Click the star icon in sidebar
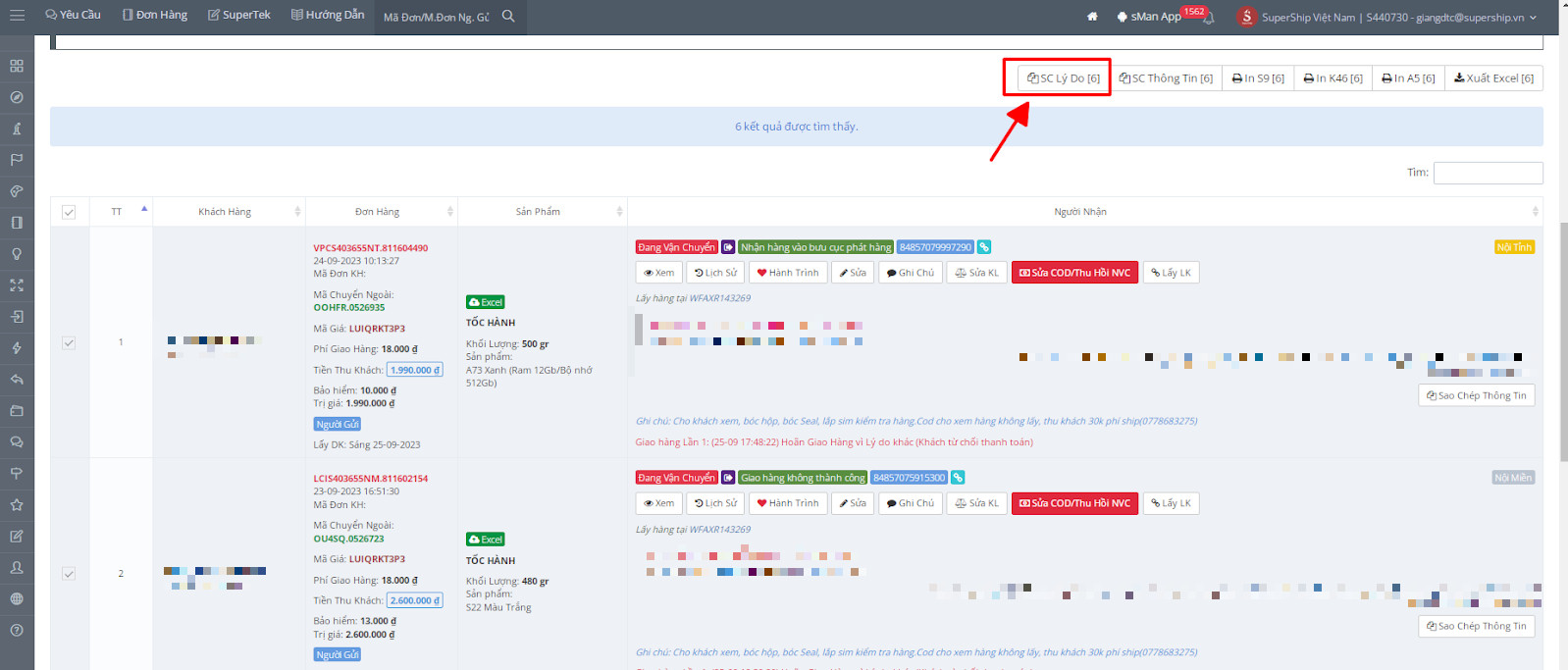 pos(17,505)
